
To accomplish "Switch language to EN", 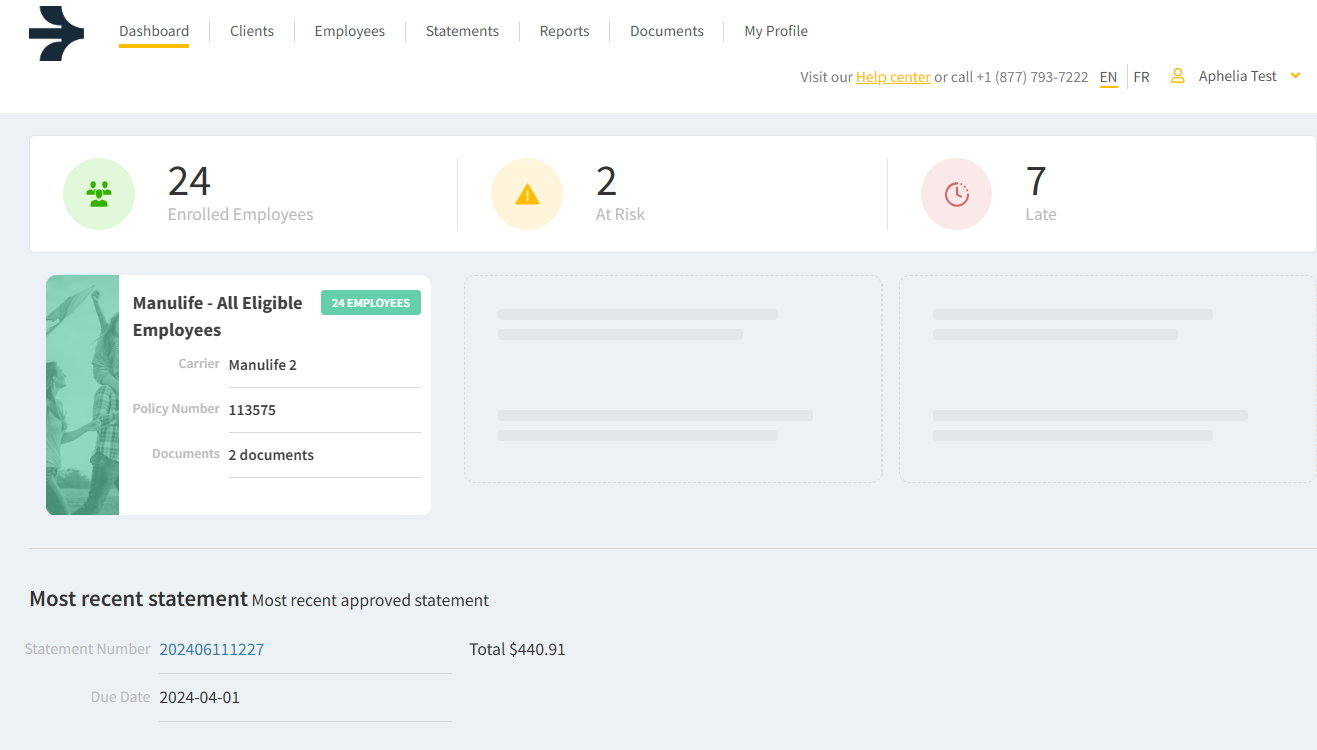I will pyautogui.click(x=1108, y=77).
